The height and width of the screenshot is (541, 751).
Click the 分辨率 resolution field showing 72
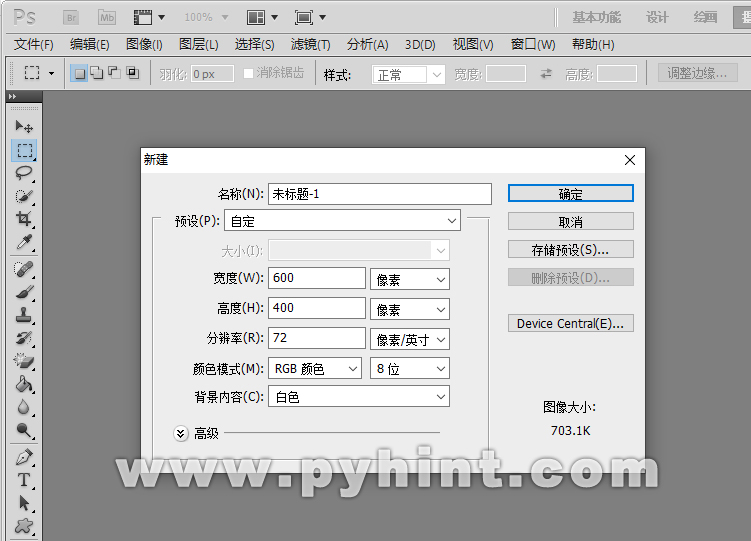(317, 338)
